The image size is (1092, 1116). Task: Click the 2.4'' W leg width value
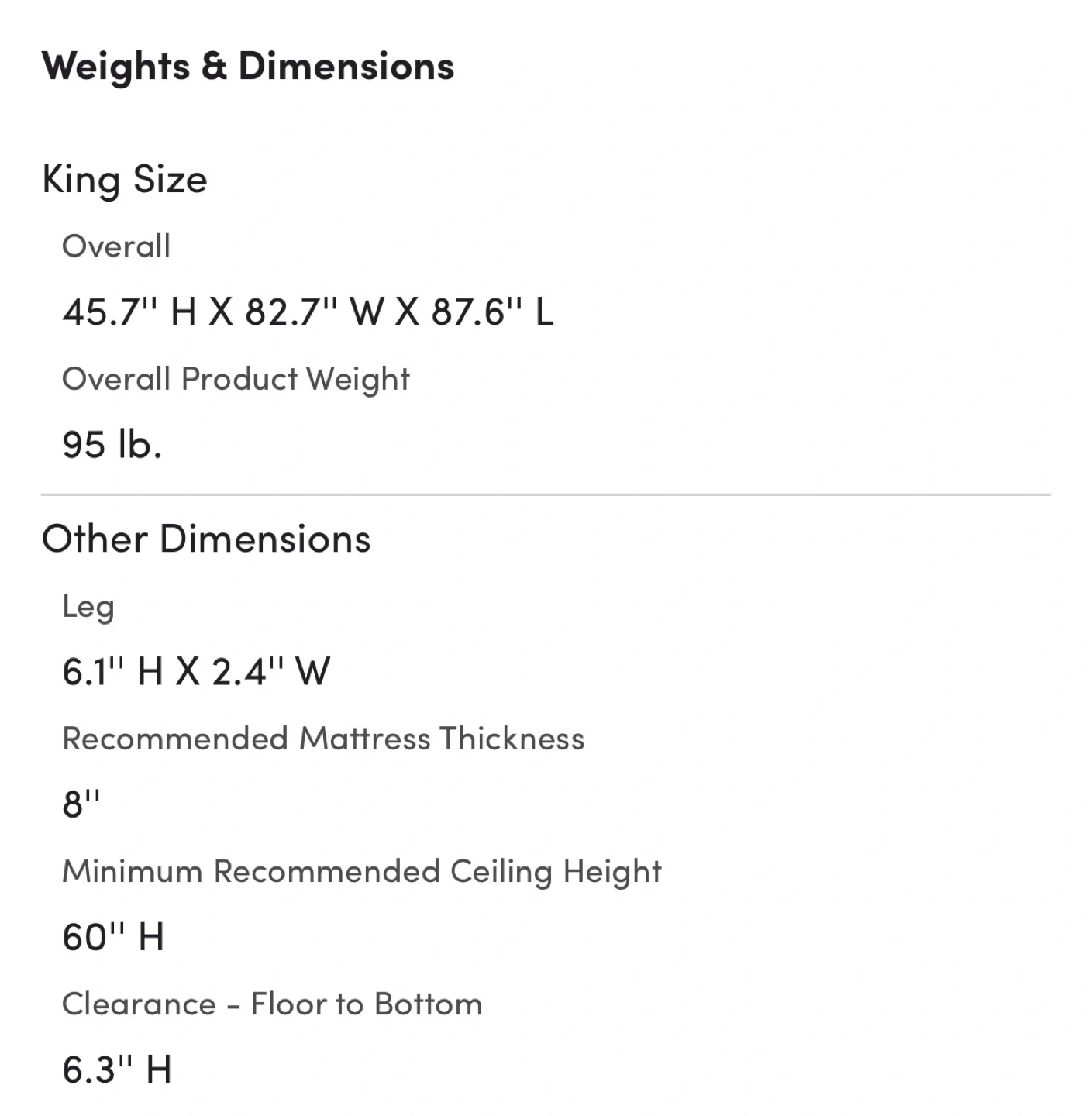tap(271, 672)
